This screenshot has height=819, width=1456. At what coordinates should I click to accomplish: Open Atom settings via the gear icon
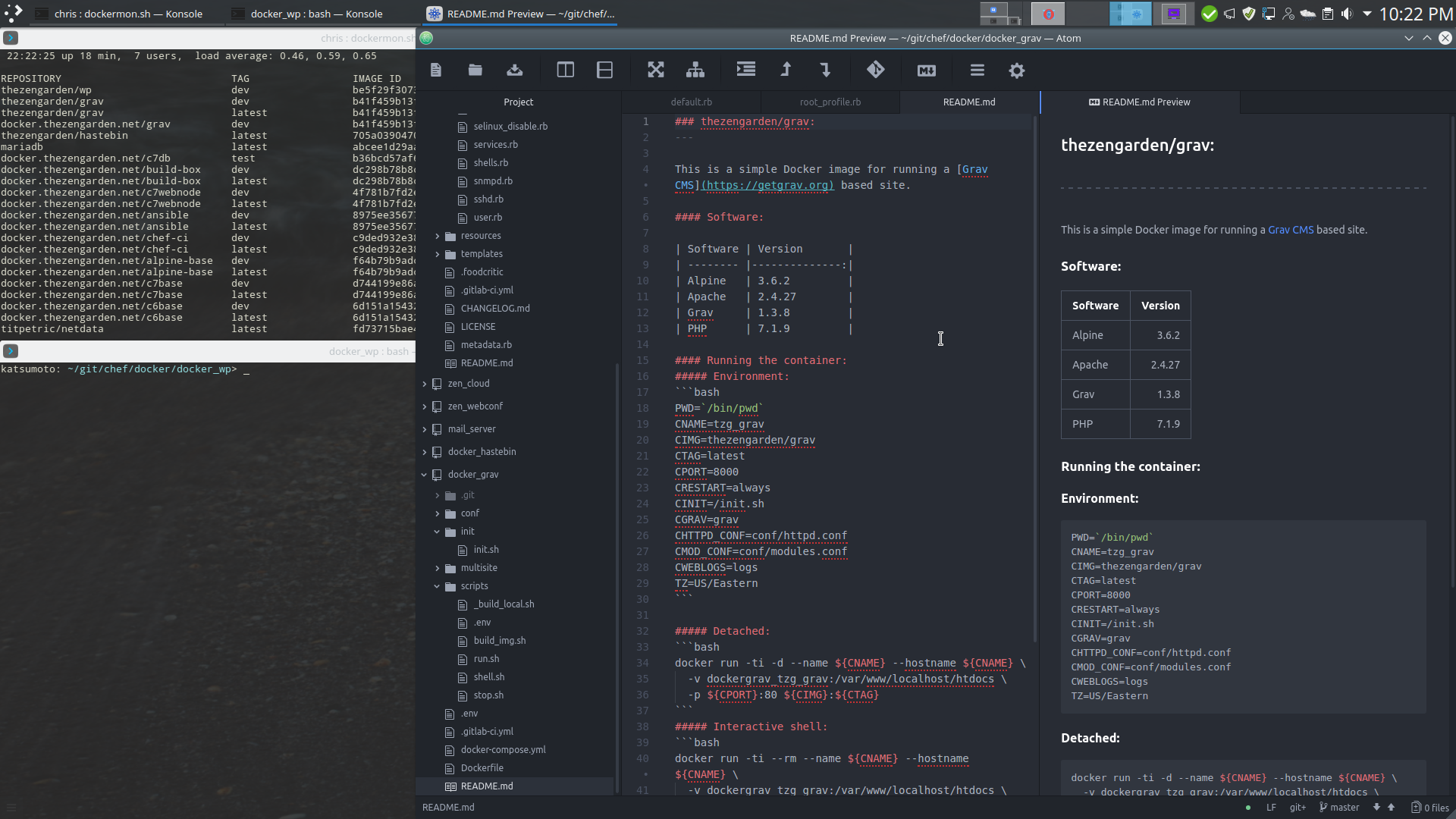(1017, 71)
